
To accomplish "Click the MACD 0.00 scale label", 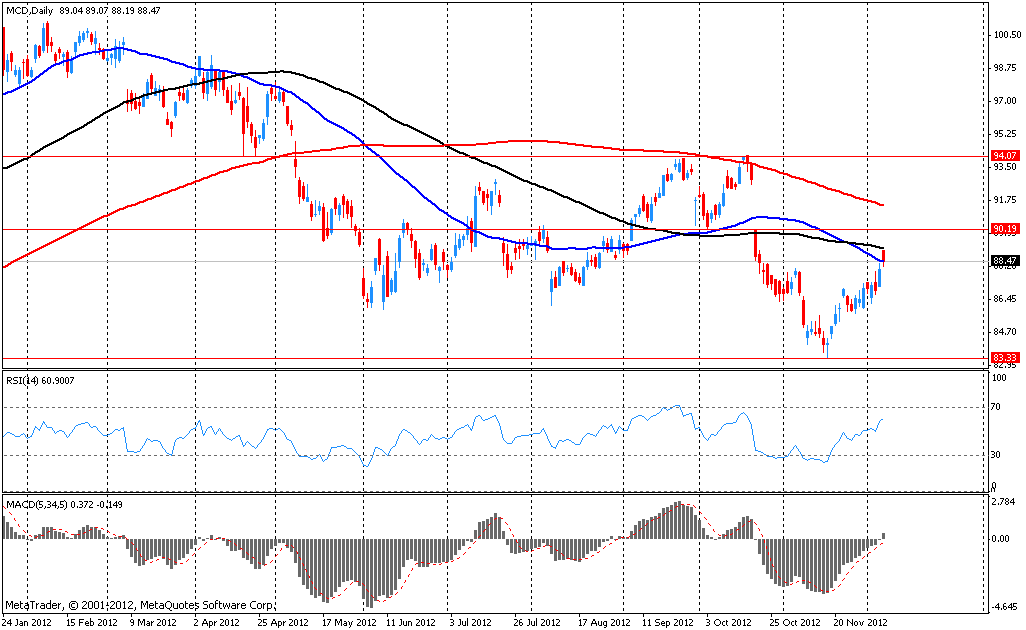I will pos(1002,539).
